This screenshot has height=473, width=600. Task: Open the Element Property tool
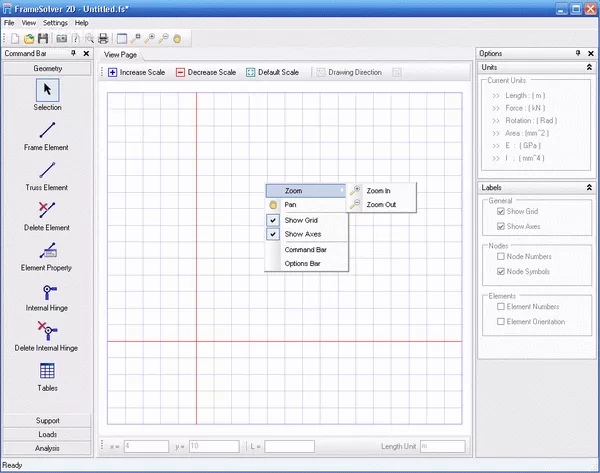coord(47,256)
